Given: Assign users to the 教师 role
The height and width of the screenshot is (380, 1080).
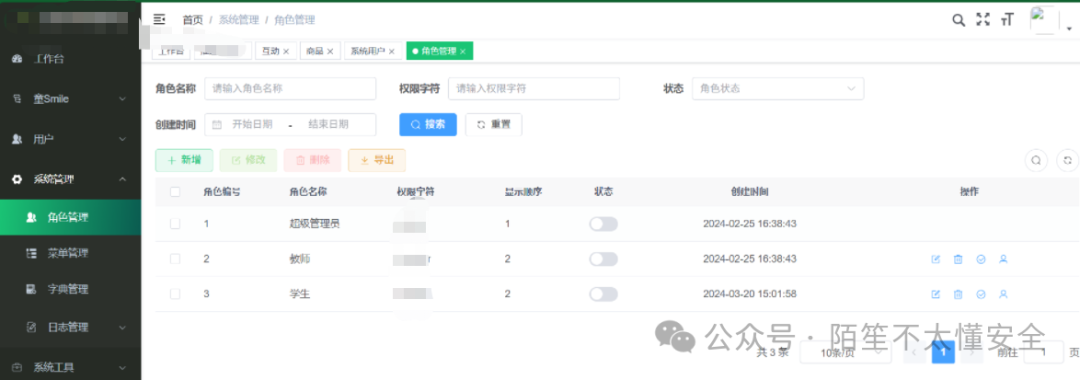Looking at the screenshot, I should [x=1004, y=259].
